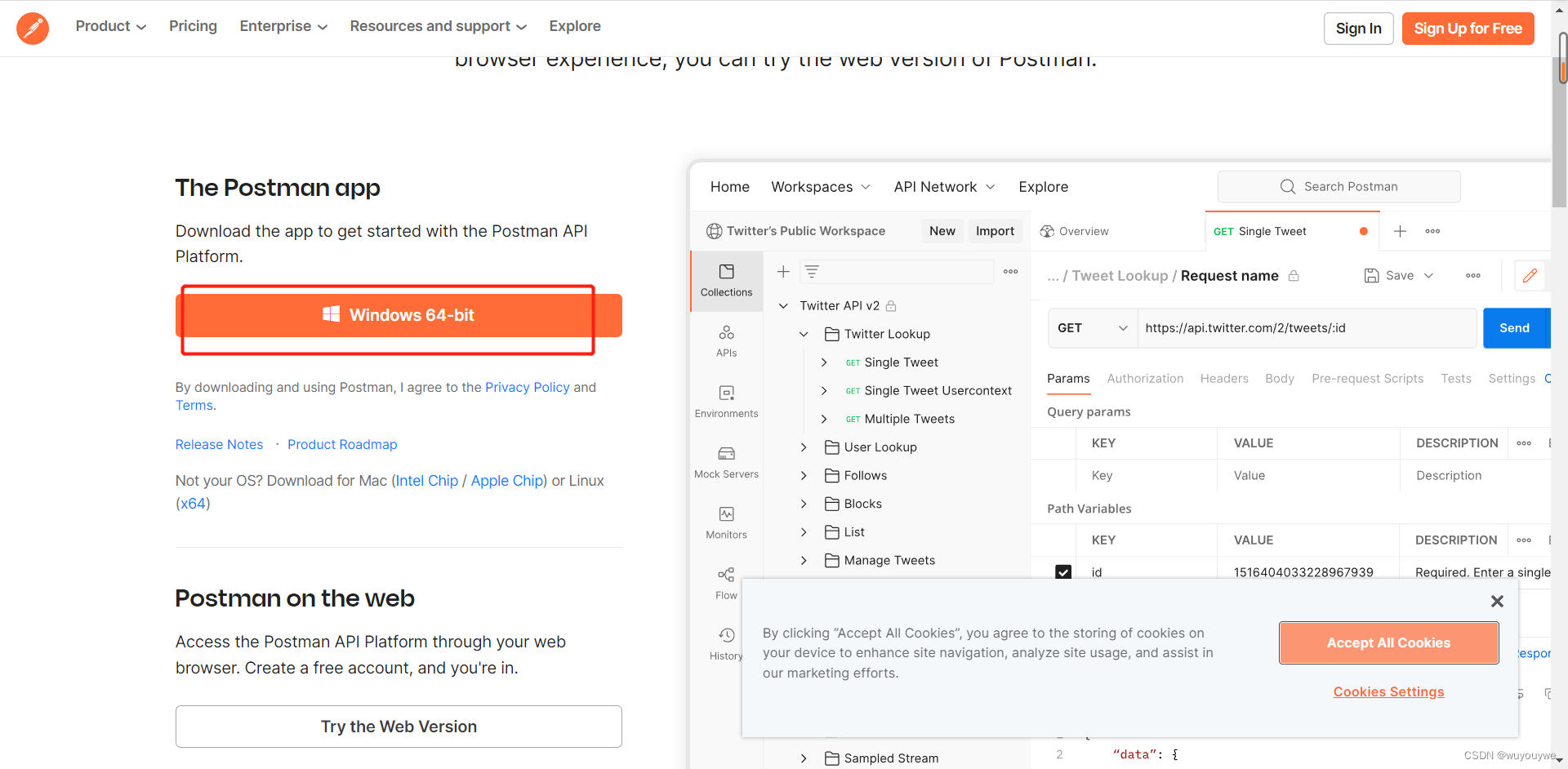Download Windows 64-bit Postman app
This screenshot has width=1568, height=769.
click(x=399, y=315)
